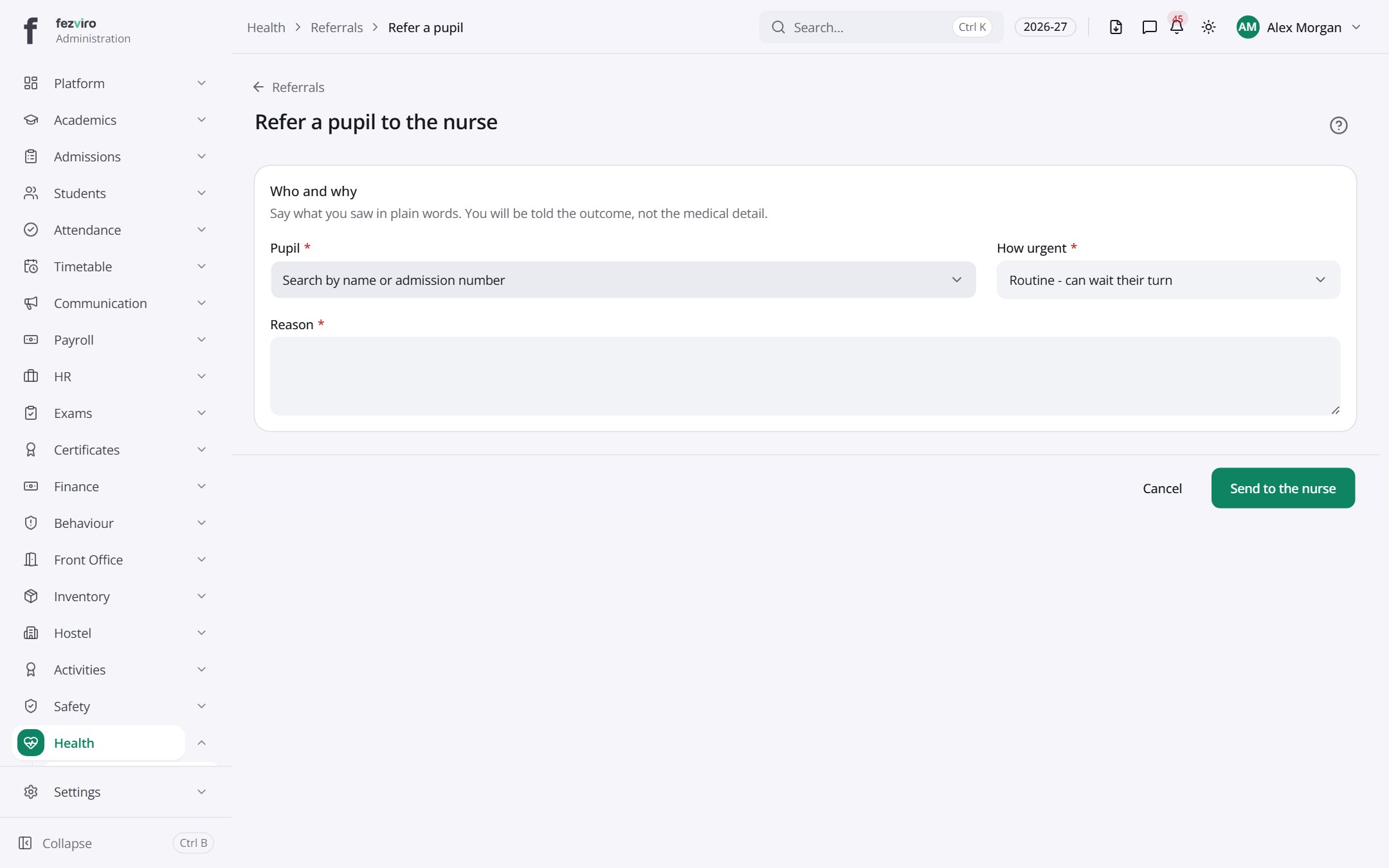Collapse the Health menu chevron
Viewport: 1389px width, 868px height.
(x=201, y=743)
